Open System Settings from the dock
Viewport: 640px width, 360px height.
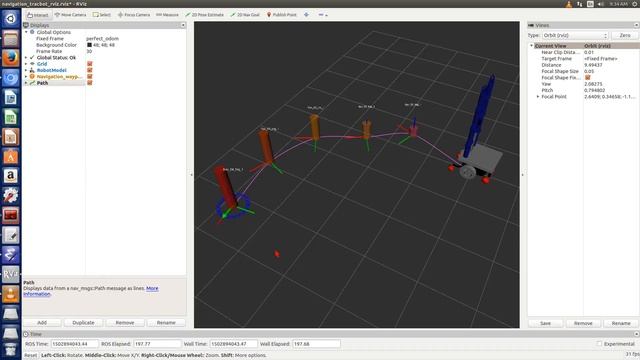[x=11, y=196]
